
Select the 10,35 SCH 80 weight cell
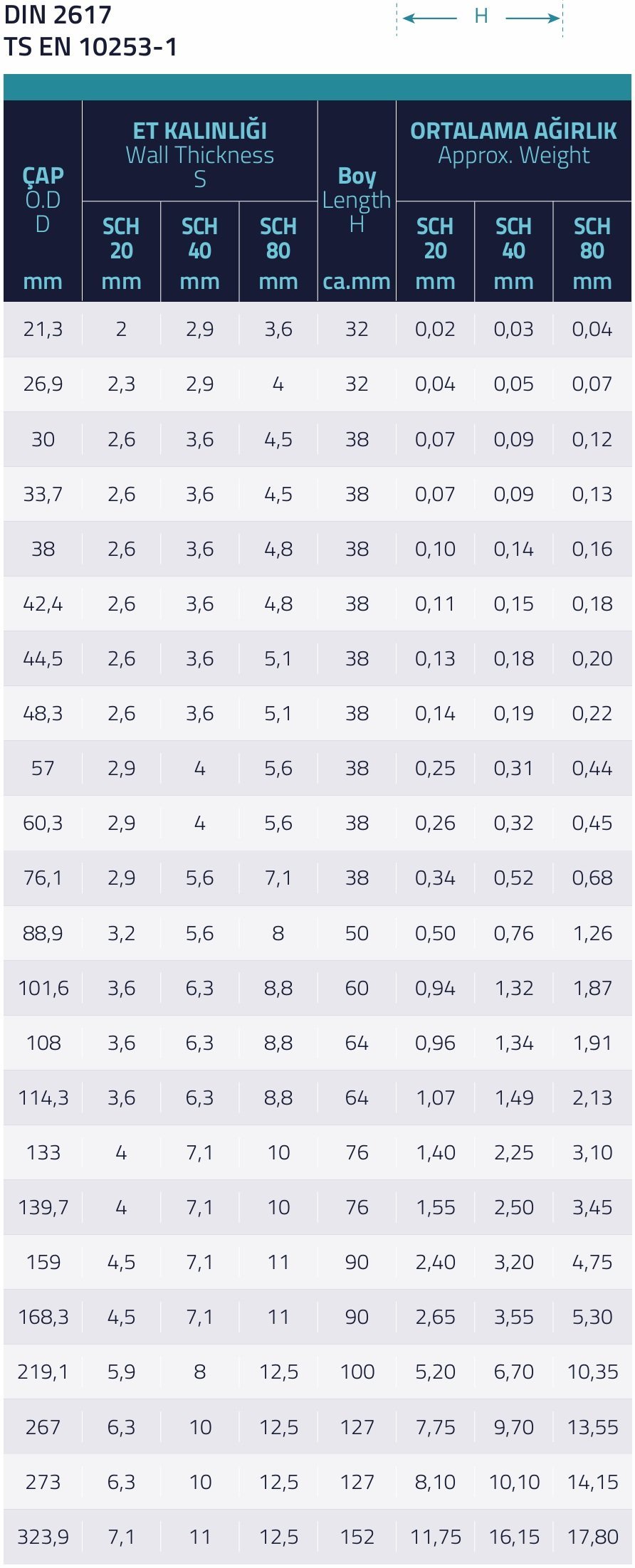(592, 1372)
